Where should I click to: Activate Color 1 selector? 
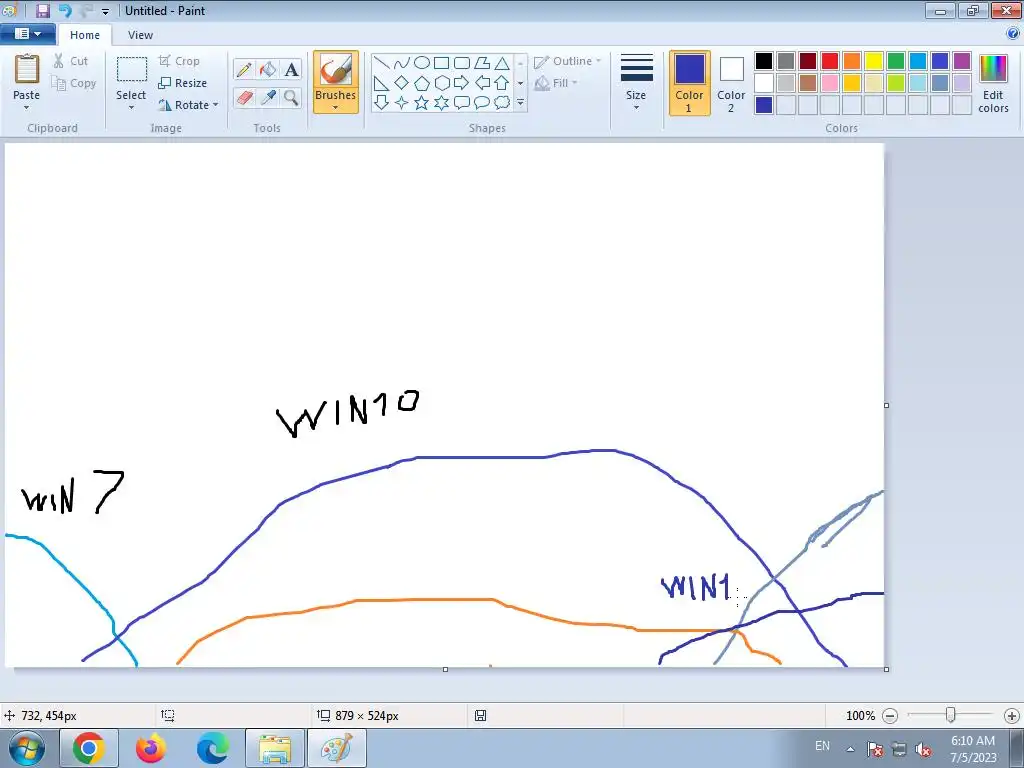point(690,83)
